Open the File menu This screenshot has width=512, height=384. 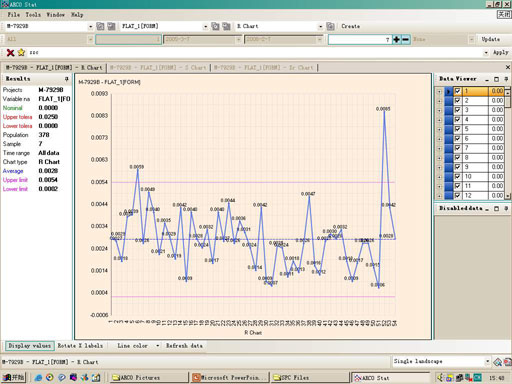(14, 15)
